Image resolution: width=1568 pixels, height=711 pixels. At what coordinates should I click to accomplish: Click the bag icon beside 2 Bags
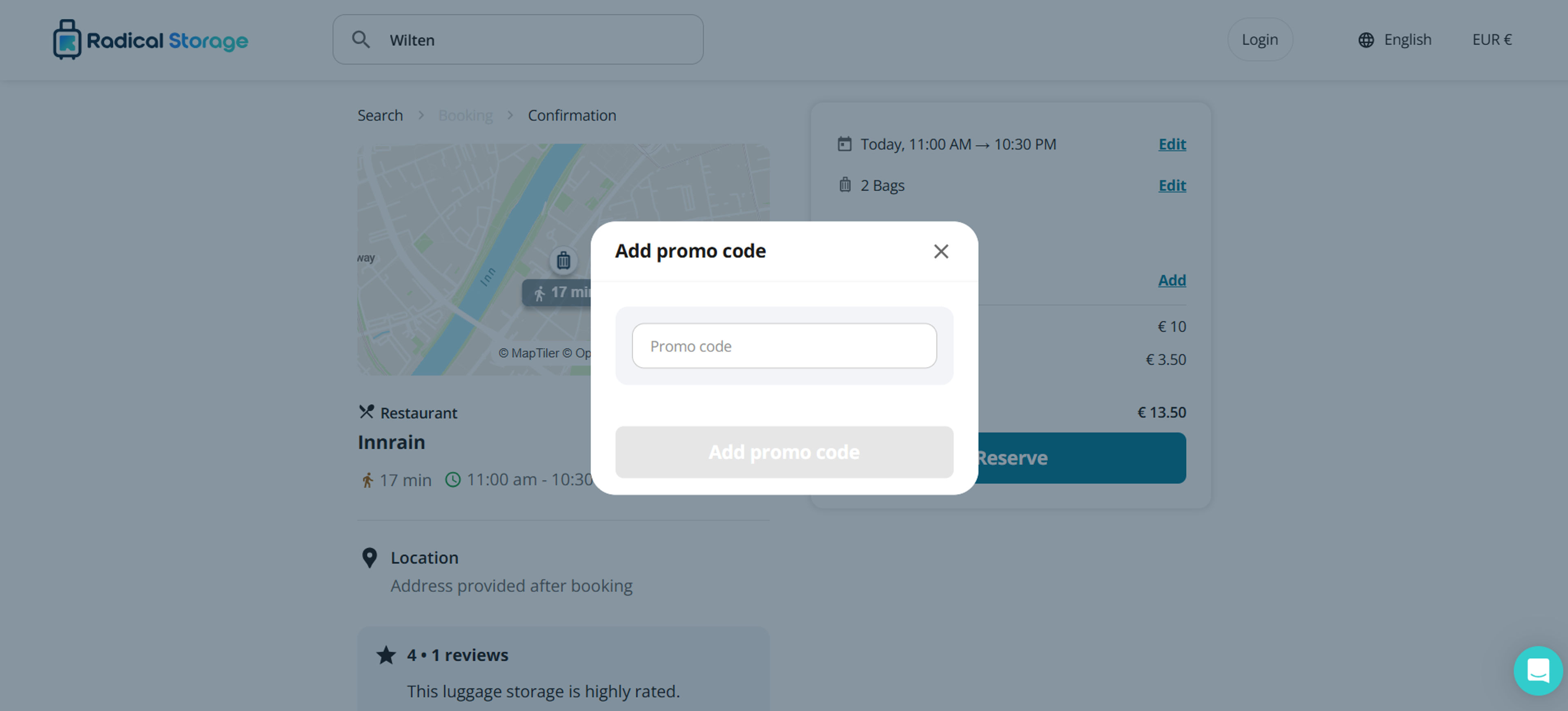pyautogui.click(x=845, y=185)
